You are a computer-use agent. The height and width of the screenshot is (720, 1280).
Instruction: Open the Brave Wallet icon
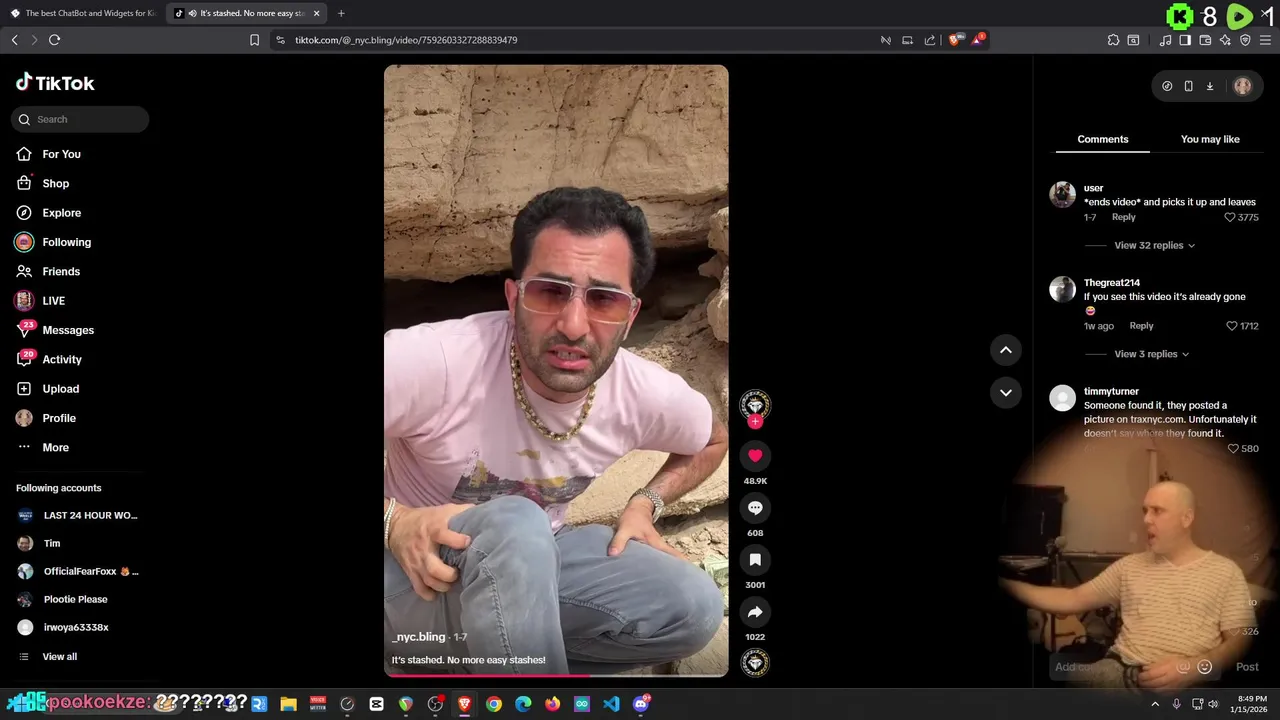(x=1205, y=40)
